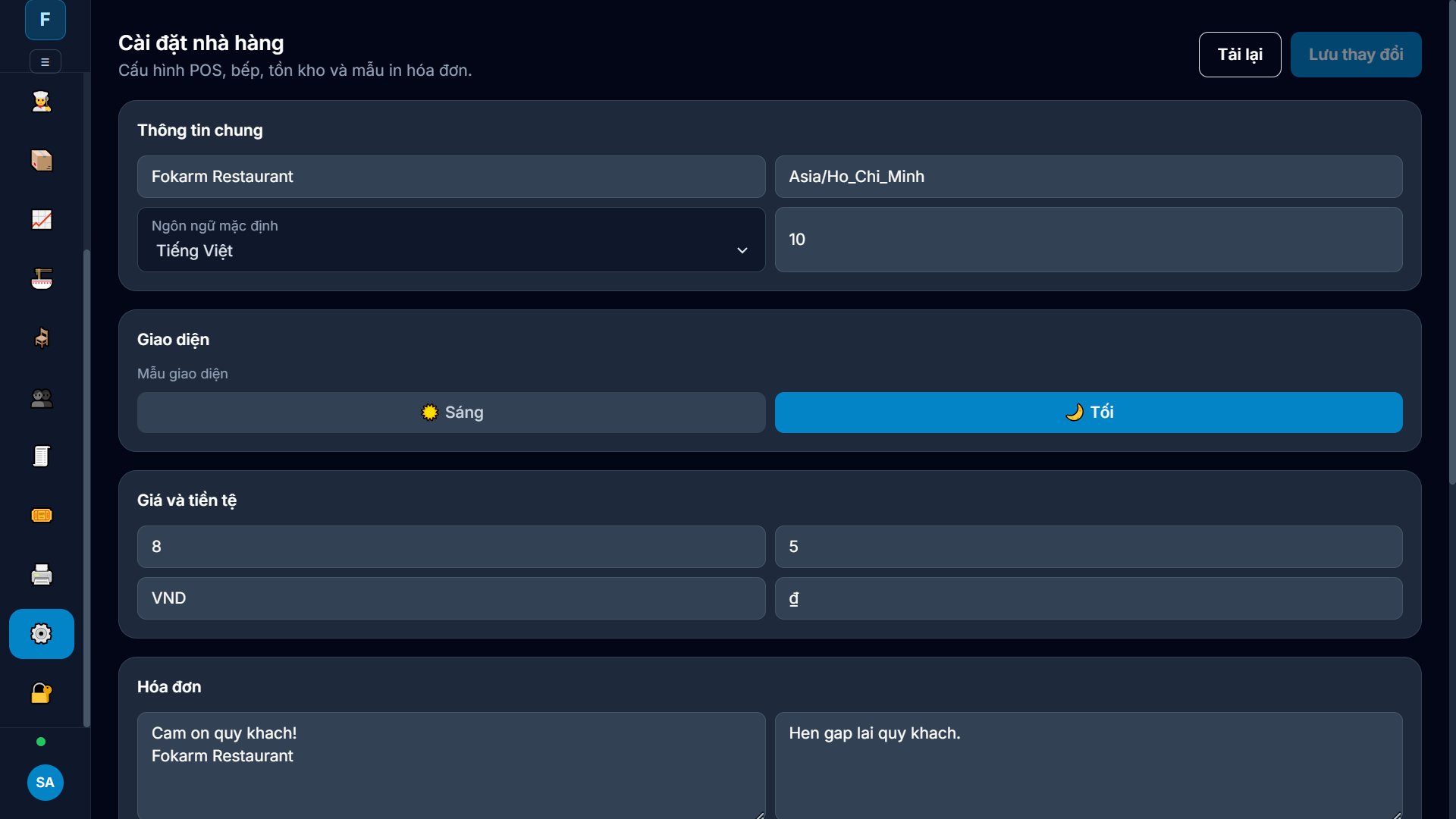Open the menu noodle bowl icon
Screen dimensions: 1456x819
click(x=42, y=279)
